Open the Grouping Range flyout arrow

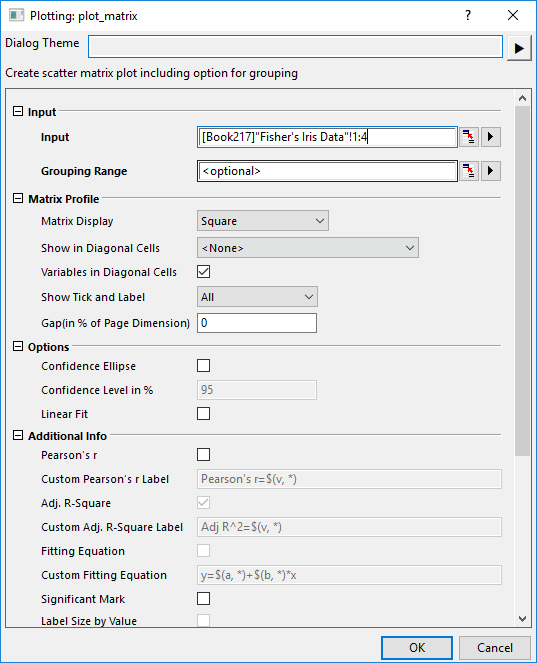pyautogui.click(x=490, y=171)
